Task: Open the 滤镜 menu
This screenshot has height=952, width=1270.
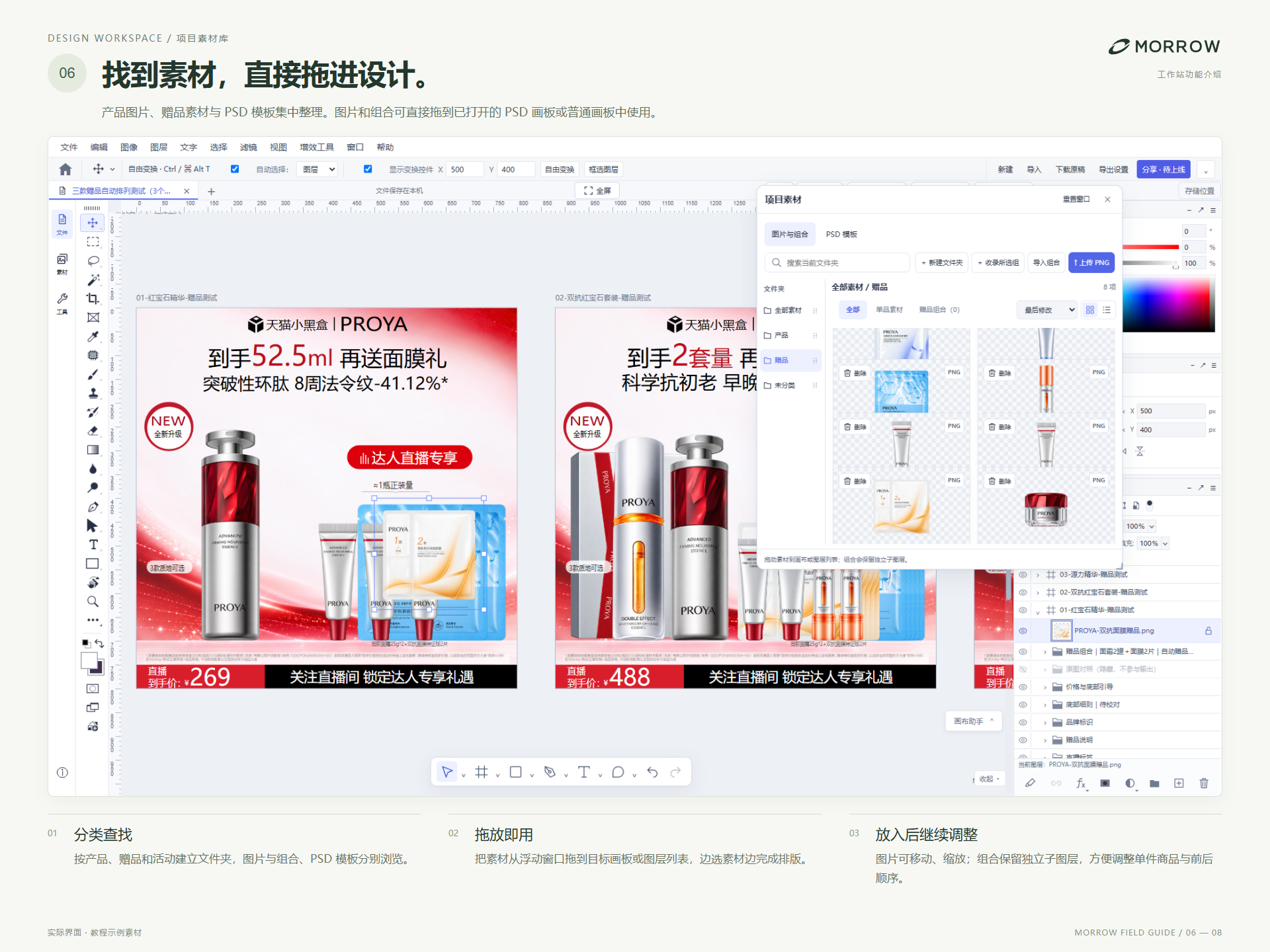Action: (248, 147)
